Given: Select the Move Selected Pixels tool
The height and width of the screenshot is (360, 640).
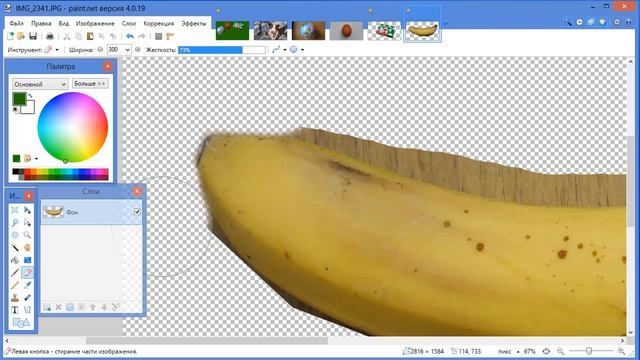Looking at the screenshot, I should tap(27, 210).
